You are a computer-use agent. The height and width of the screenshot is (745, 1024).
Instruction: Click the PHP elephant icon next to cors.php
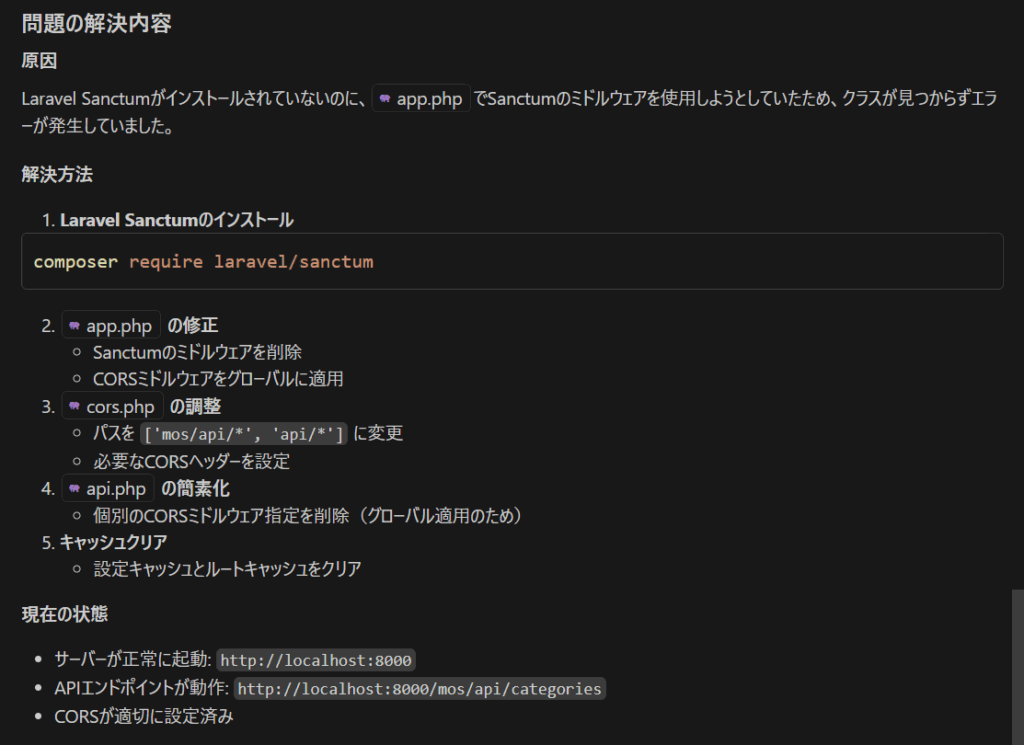[74, 407]
